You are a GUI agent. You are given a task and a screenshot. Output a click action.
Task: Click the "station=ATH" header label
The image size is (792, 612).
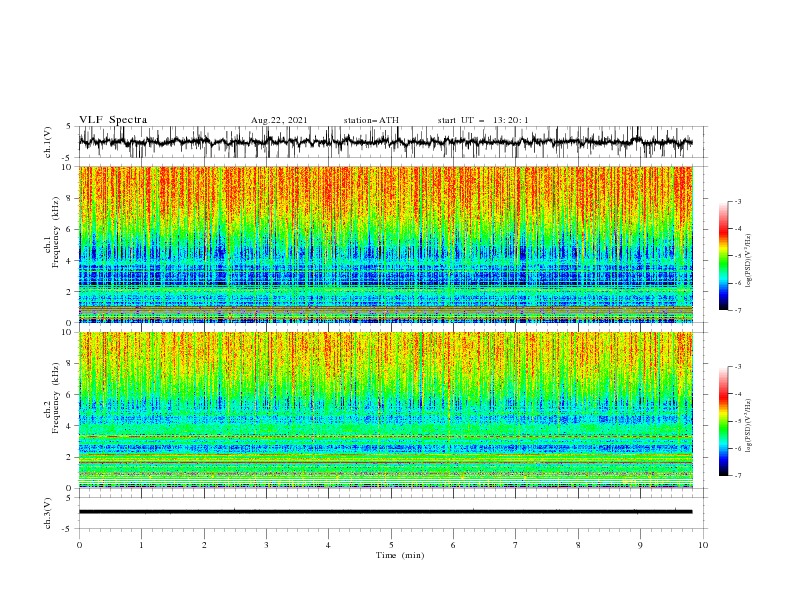tap(371, 120)
